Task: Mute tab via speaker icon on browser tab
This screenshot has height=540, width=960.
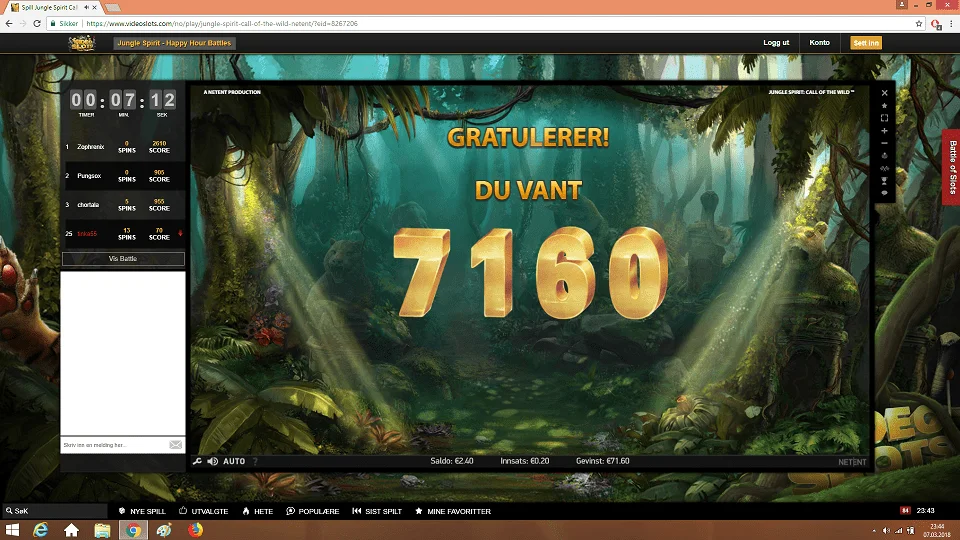Action: pos(86,7)
